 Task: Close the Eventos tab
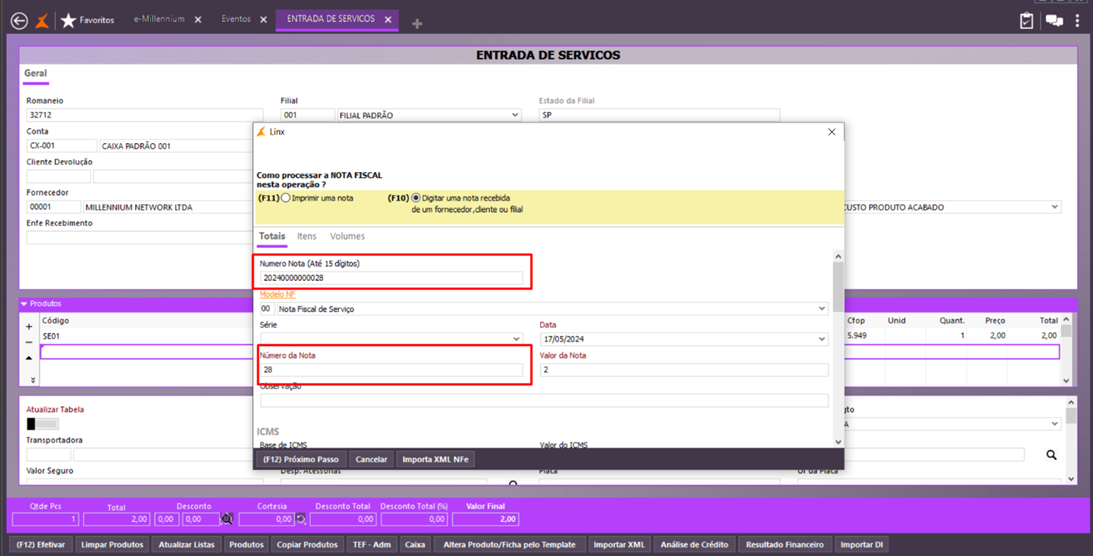(x=263, y=20)
